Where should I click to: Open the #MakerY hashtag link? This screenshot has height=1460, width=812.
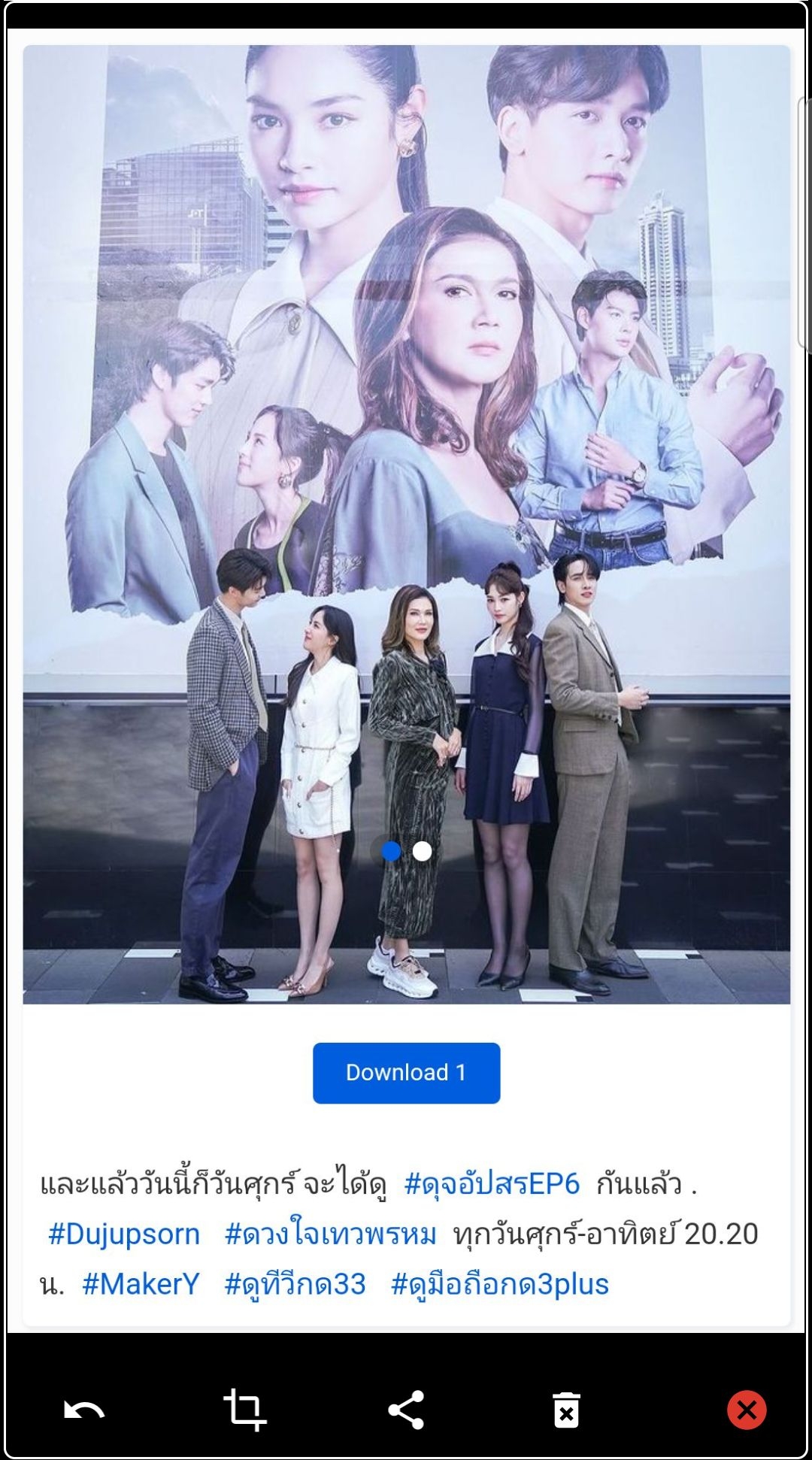pyautogui.click(x=141, y=1284)
